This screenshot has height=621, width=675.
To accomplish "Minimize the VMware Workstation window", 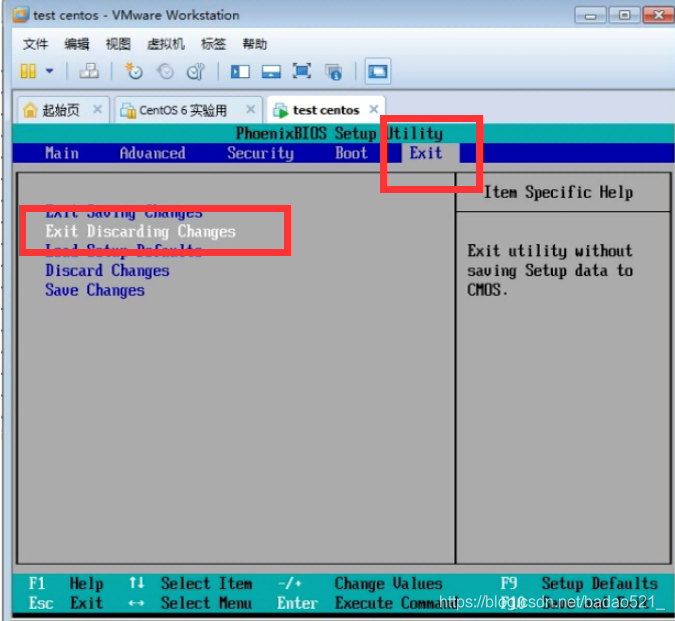I will coord(590,16).
